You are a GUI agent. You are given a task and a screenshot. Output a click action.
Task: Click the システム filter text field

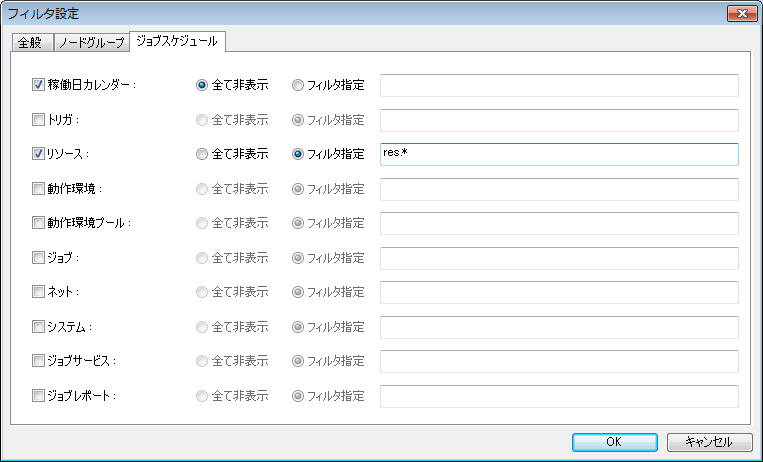click(559, 327)
